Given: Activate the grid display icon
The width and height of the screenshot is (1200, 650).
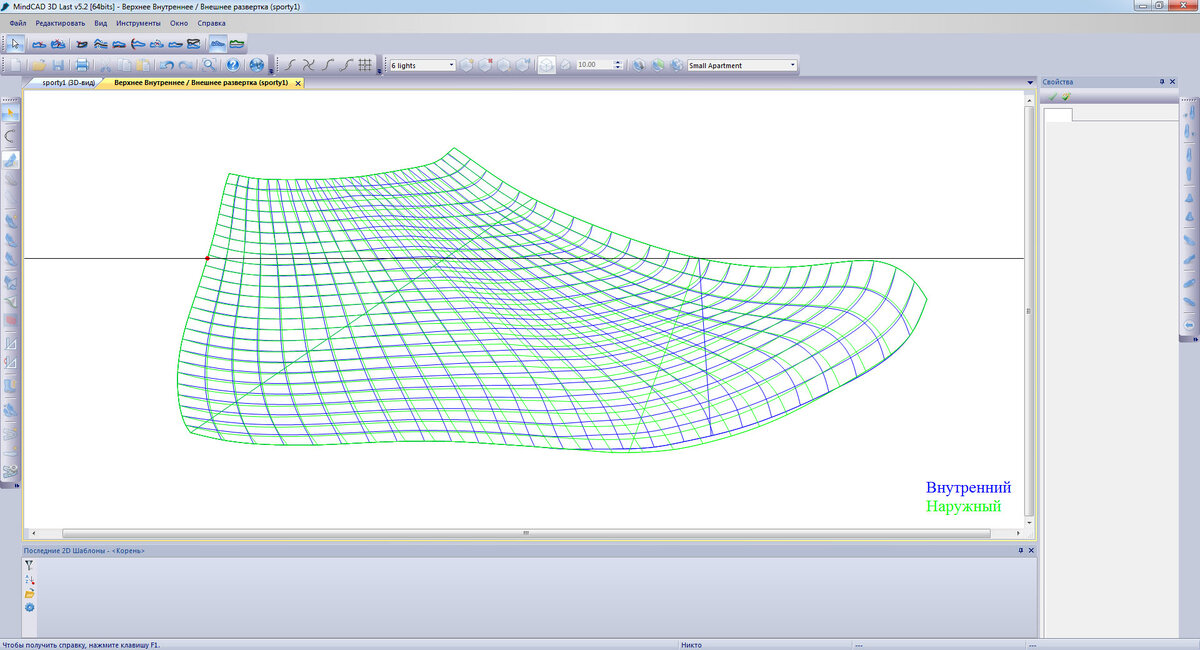Looking at the screenshot, I should coord(363,63).
